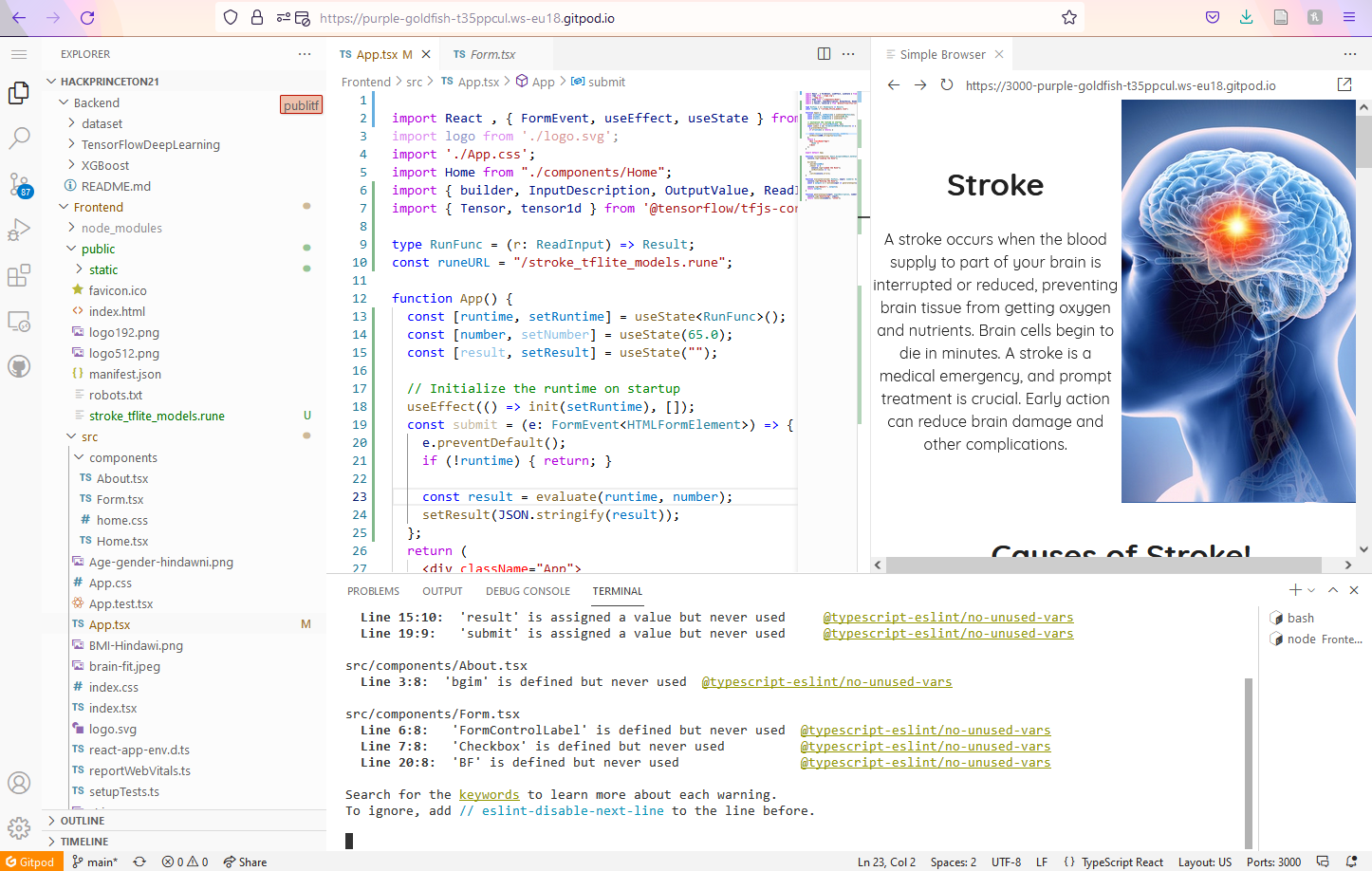
Task: Open the main* branch indicator
Action: [95, 862]
